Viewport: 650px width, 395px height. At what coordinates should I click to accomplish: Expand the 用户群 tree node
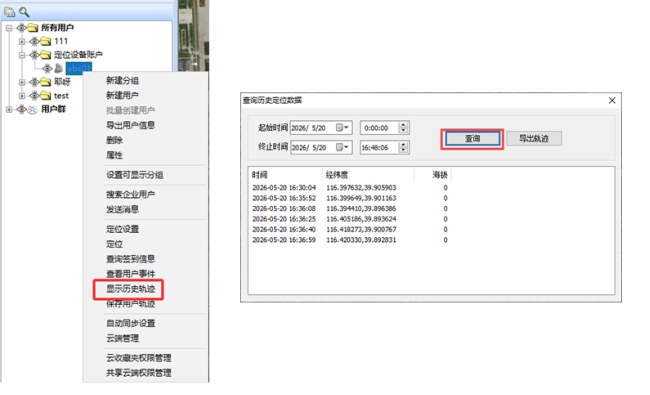tap(9, 109)
